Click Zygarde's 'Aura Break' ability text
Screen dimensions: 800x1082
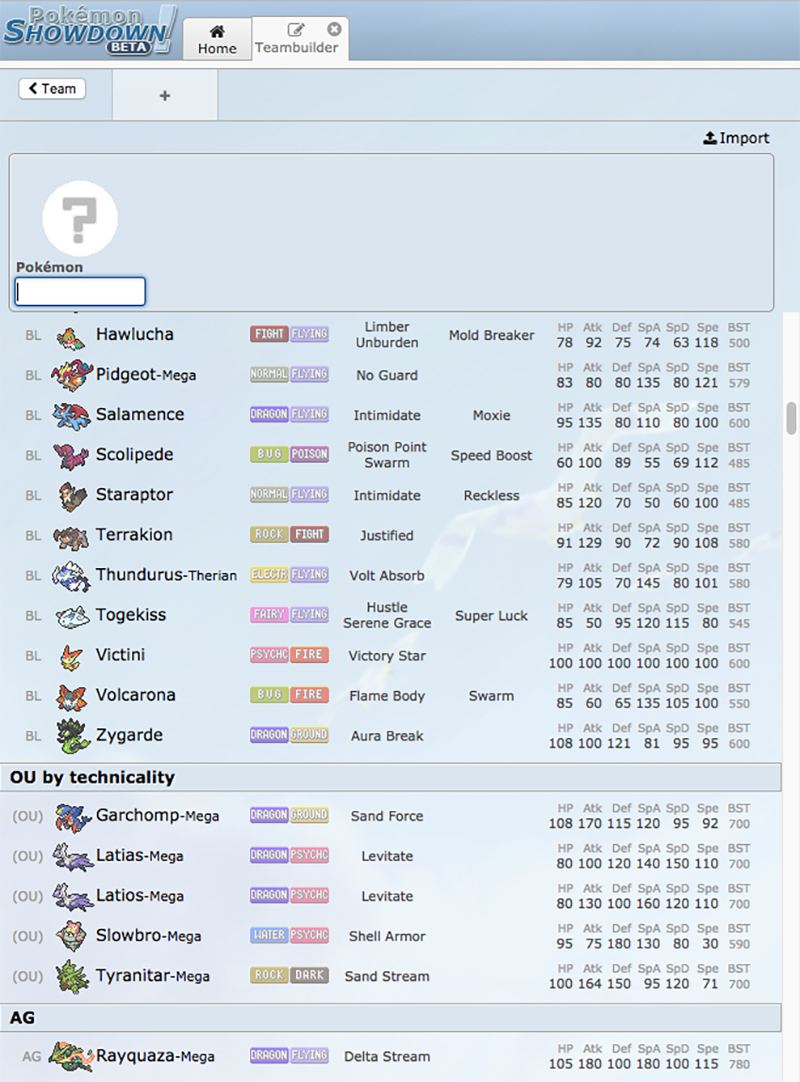pos(387,736)
